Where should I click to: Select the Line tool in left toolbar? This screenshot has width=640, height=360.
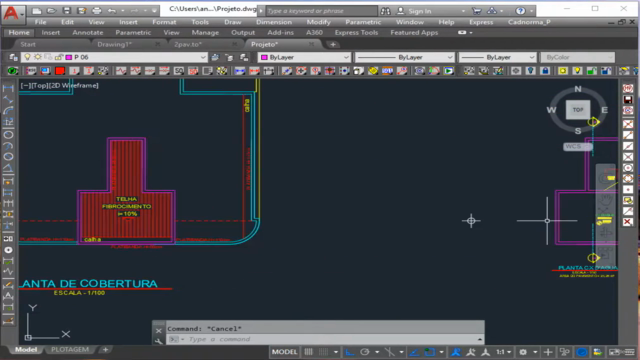pyautogui.click(x=8, y=99)
